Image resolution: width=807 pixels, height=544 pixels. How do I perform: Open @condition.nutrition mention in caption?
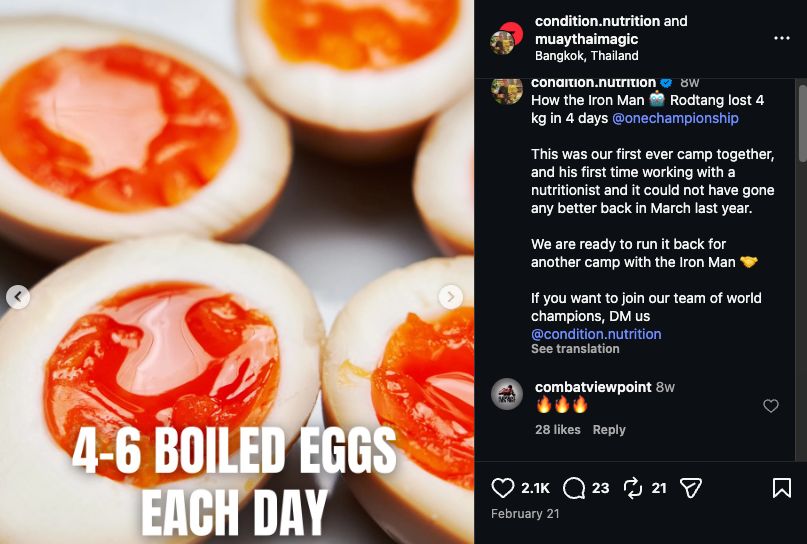pos(595,334)
